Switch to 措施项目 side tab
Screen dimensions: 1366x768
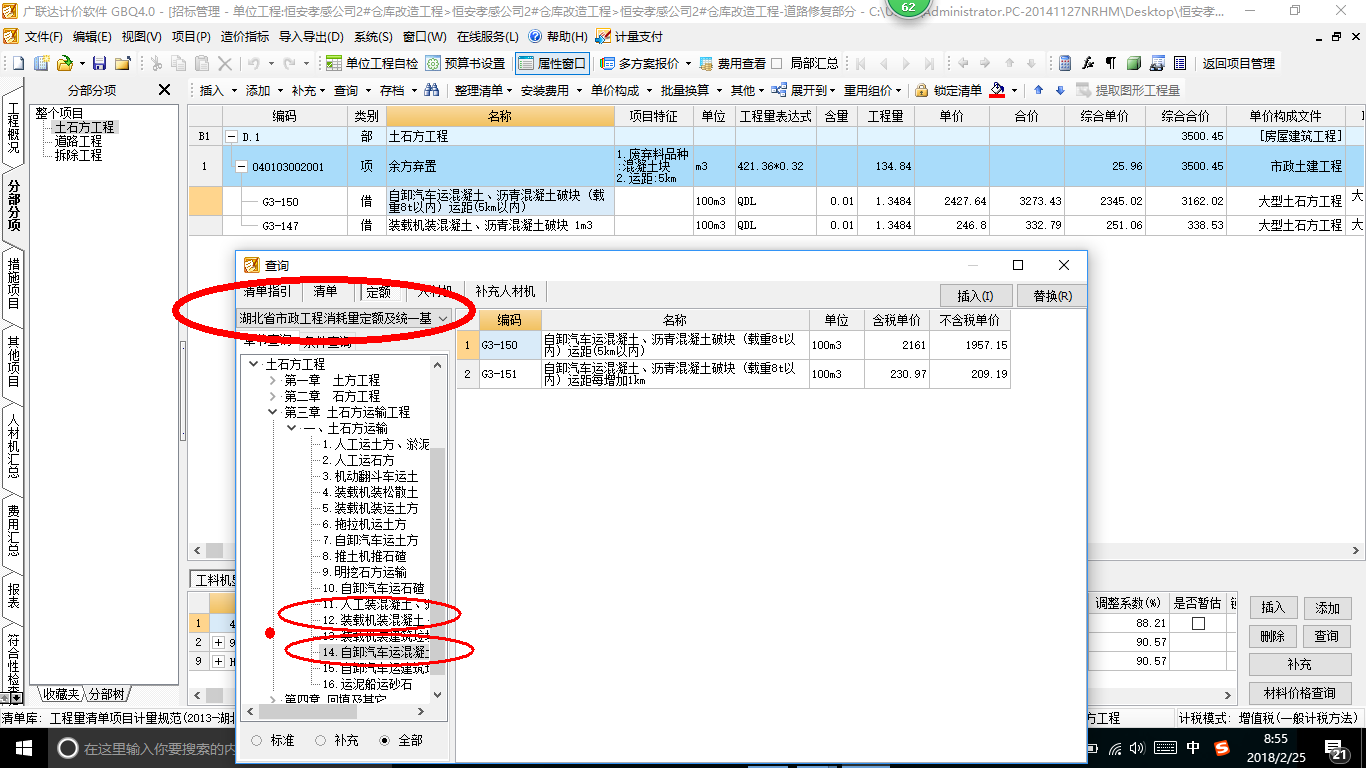pyautogui.click(x=13, y=284)
